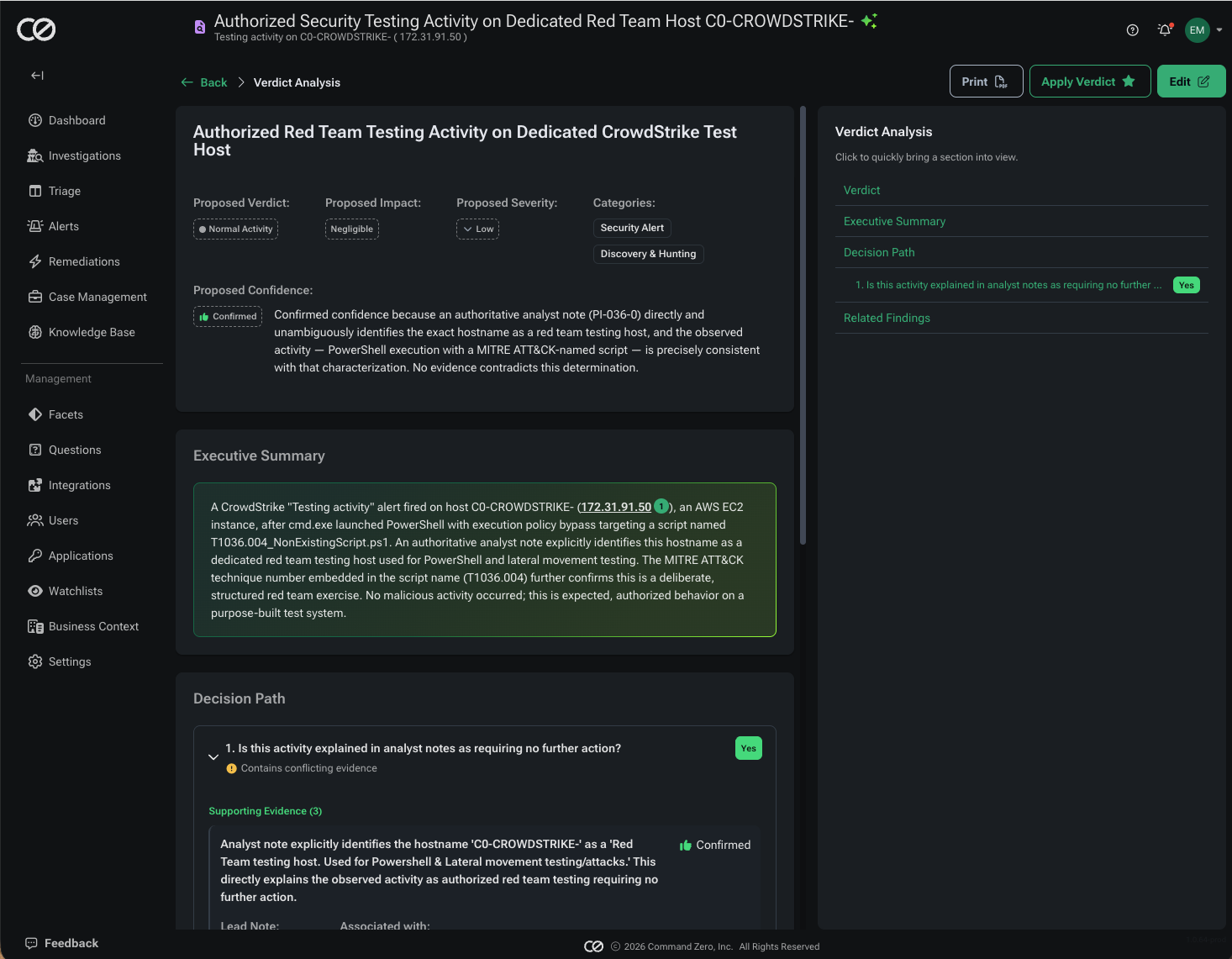Click the Security Alert category tag
1232x959 pixels.
(632, 228)
